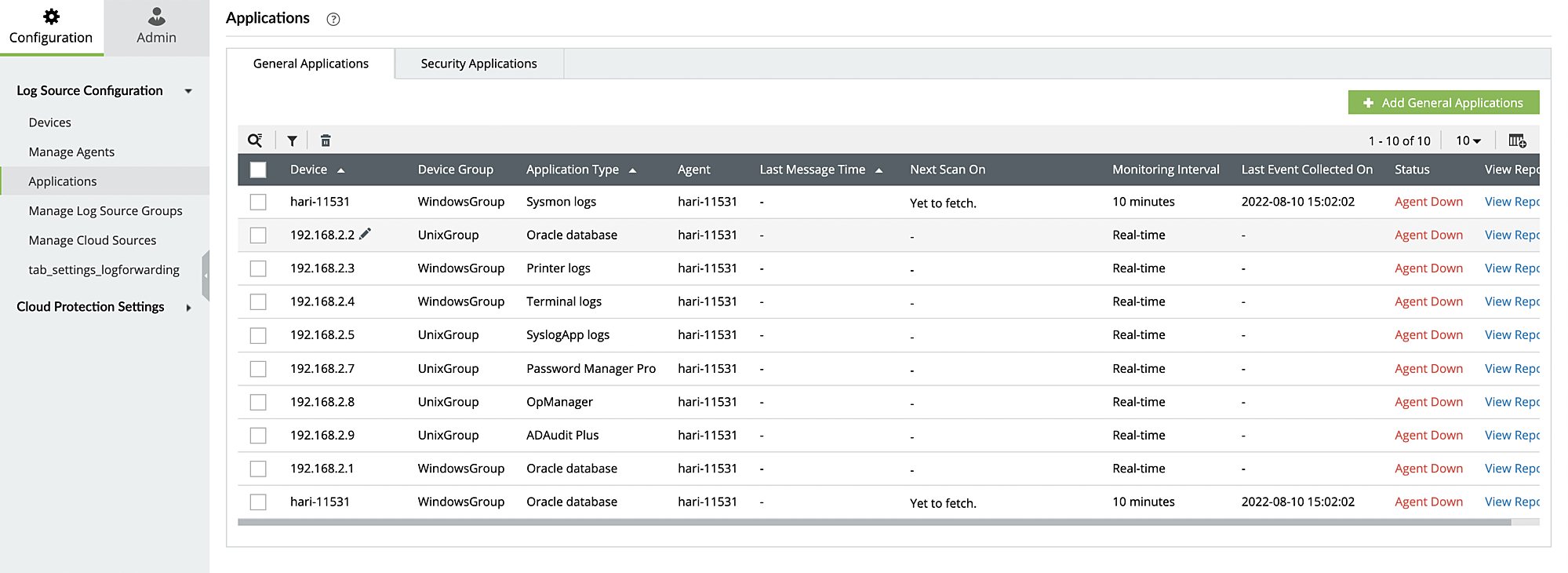The width and height of the screenshot is (1568, 573).
Task: Click the delete trash icon
Action: click(x=326, y=141)
